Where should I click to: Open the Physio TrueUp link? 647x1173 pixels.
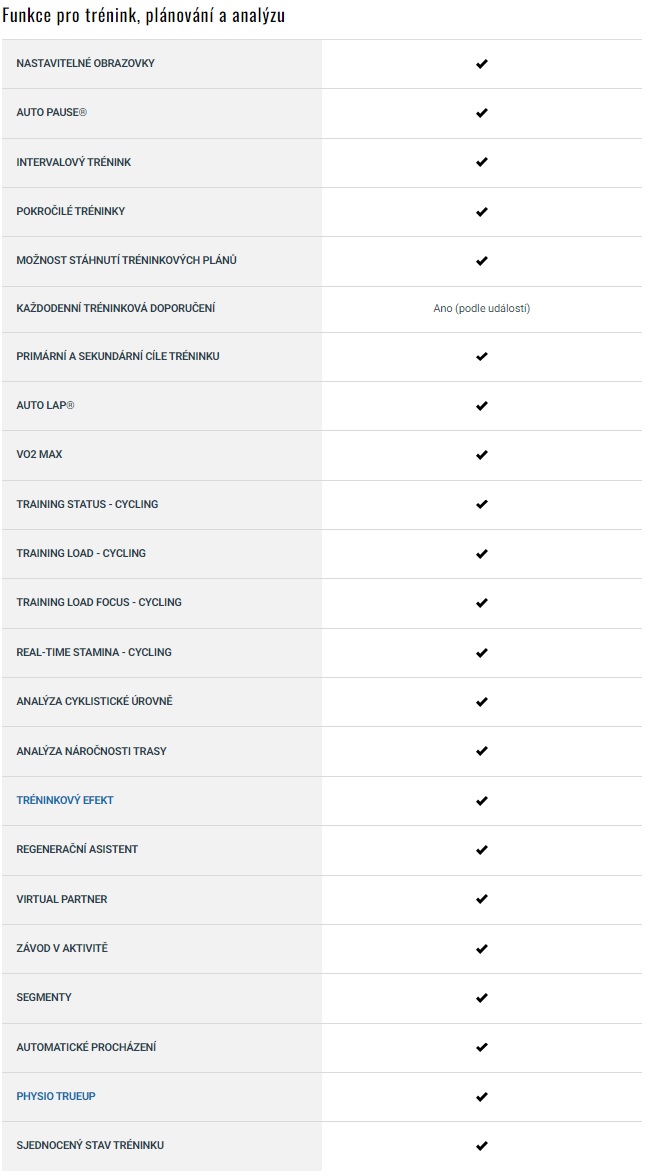(56, 1097)
